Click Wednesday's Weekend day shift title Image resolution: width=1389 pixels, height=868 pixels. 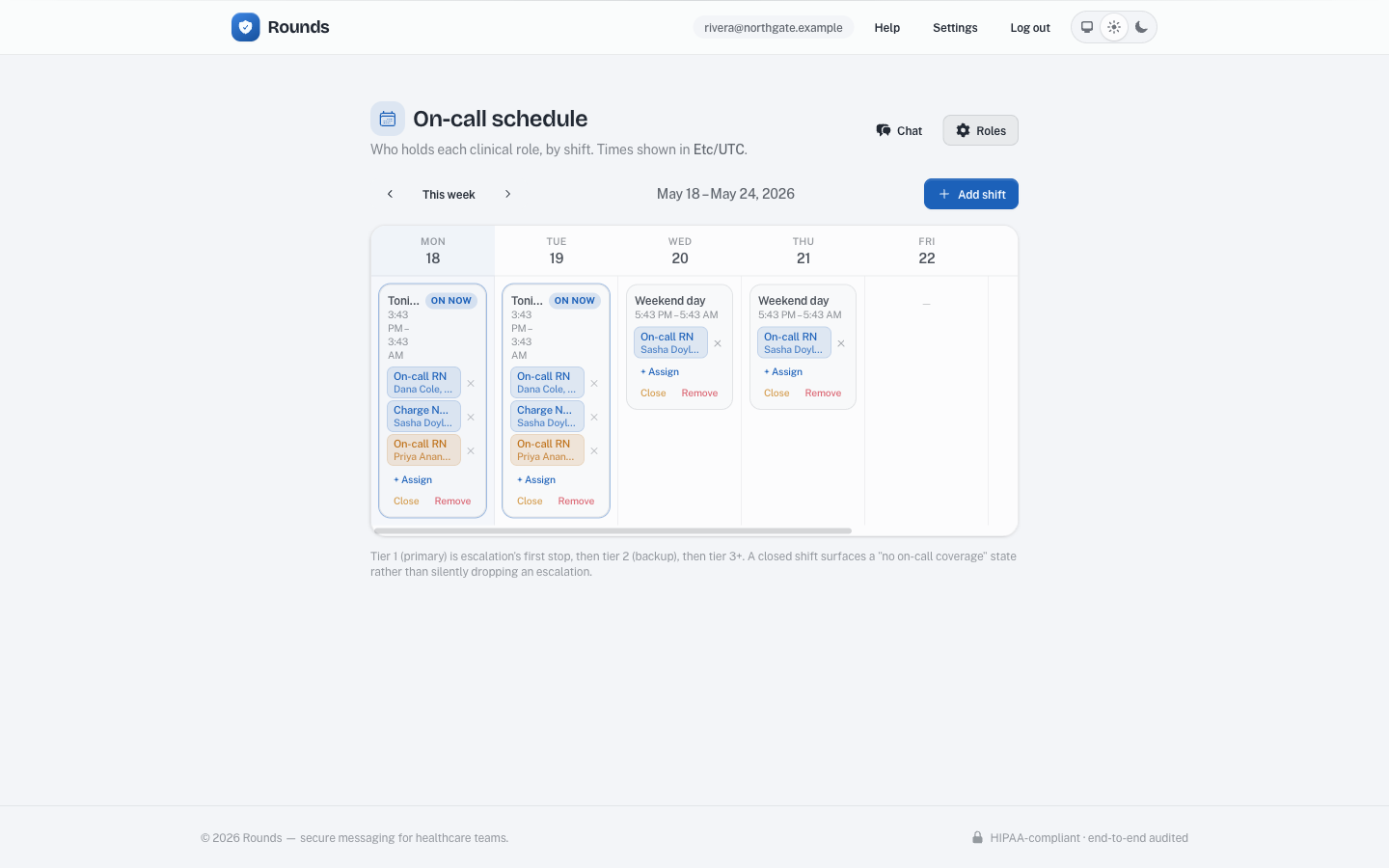click(669, 301)
